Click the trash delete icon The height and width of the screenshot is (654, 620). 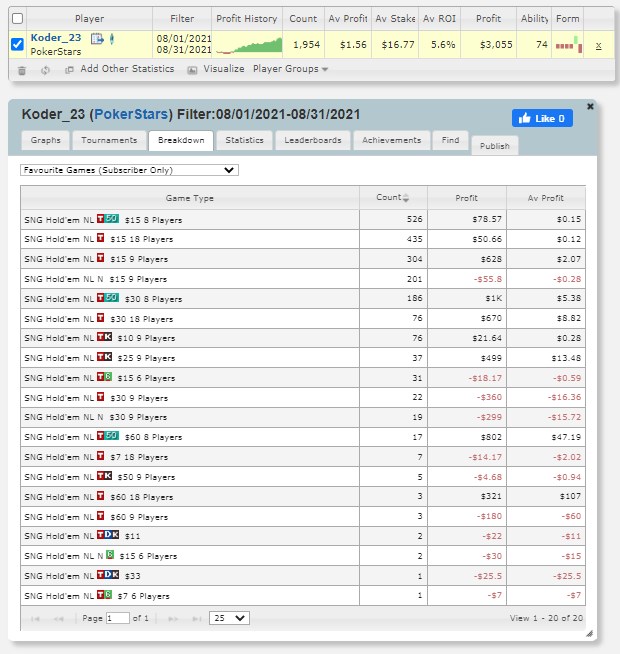pos(22,70)
